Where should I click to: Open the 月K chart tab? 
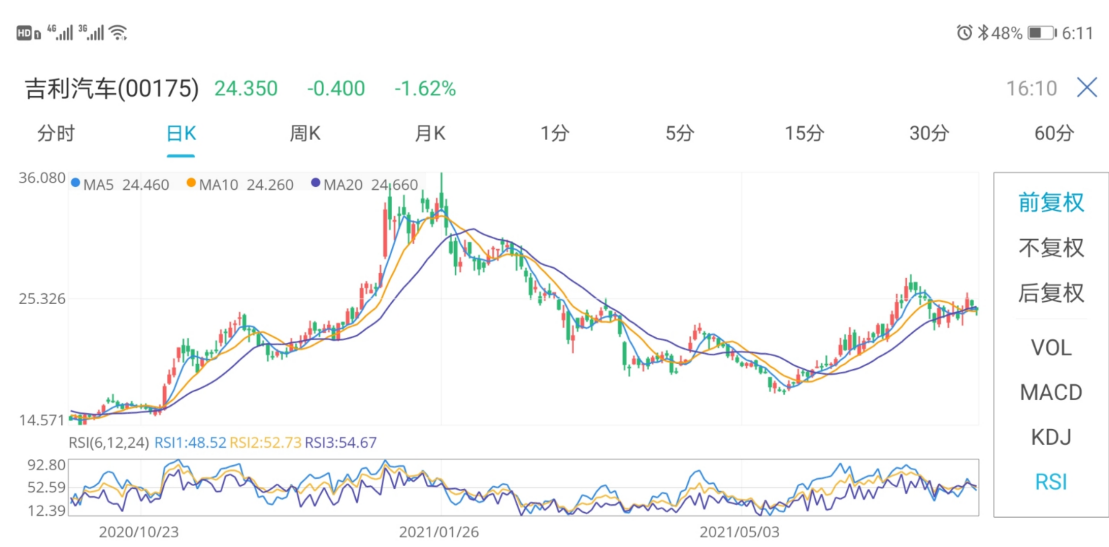click(429, 133)
